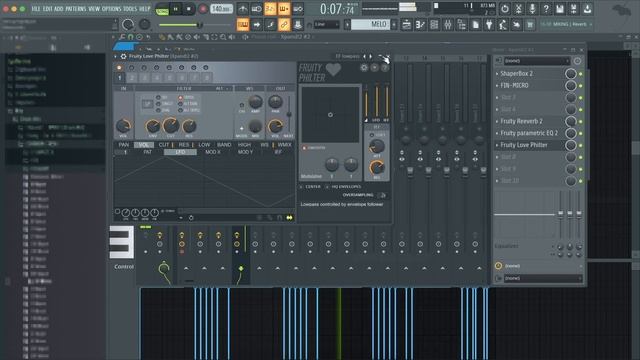Viewport: 640px width, 360px height.
Task: Select the RES envelope tab
Action: click(184, 145)
